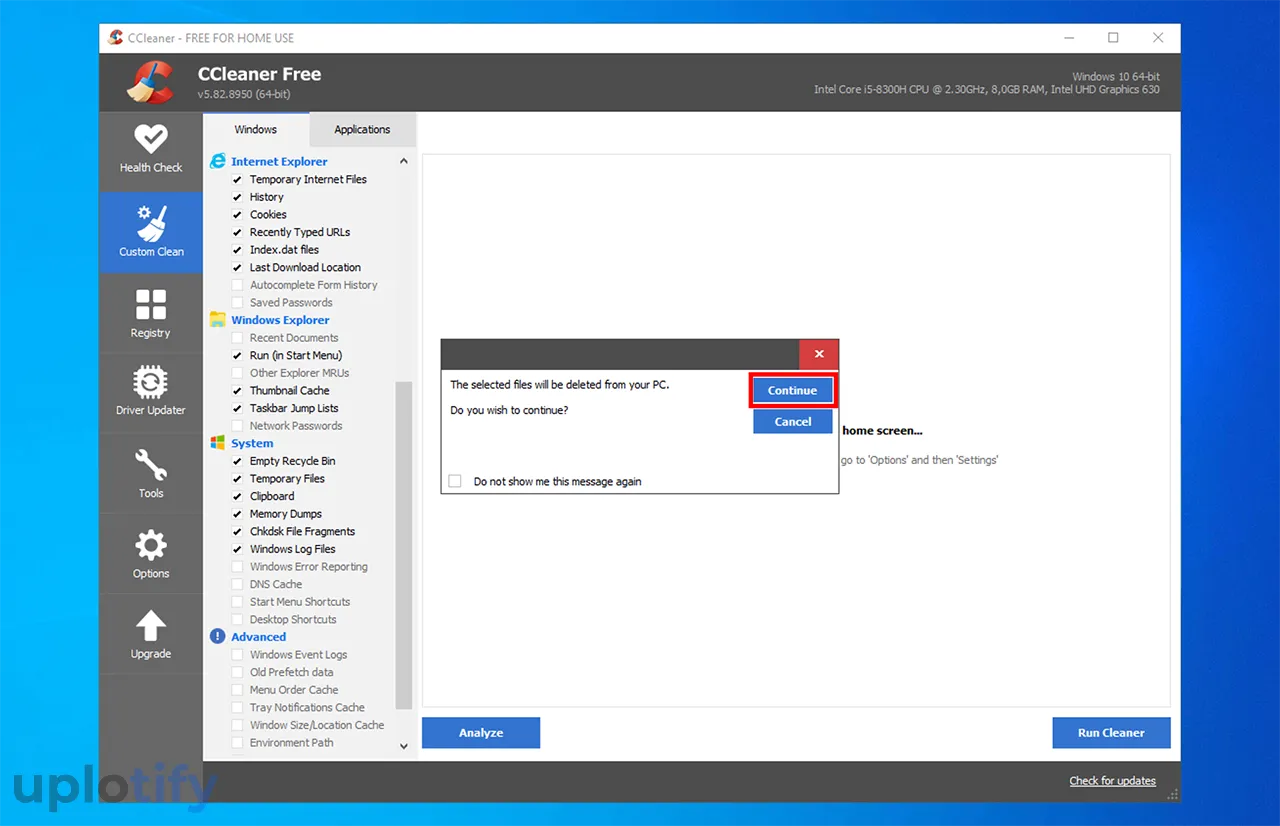The width and height of the screenshot is (1280, 826).
Task: Open the Driver Updater section
Action: [x=151, y=391]
